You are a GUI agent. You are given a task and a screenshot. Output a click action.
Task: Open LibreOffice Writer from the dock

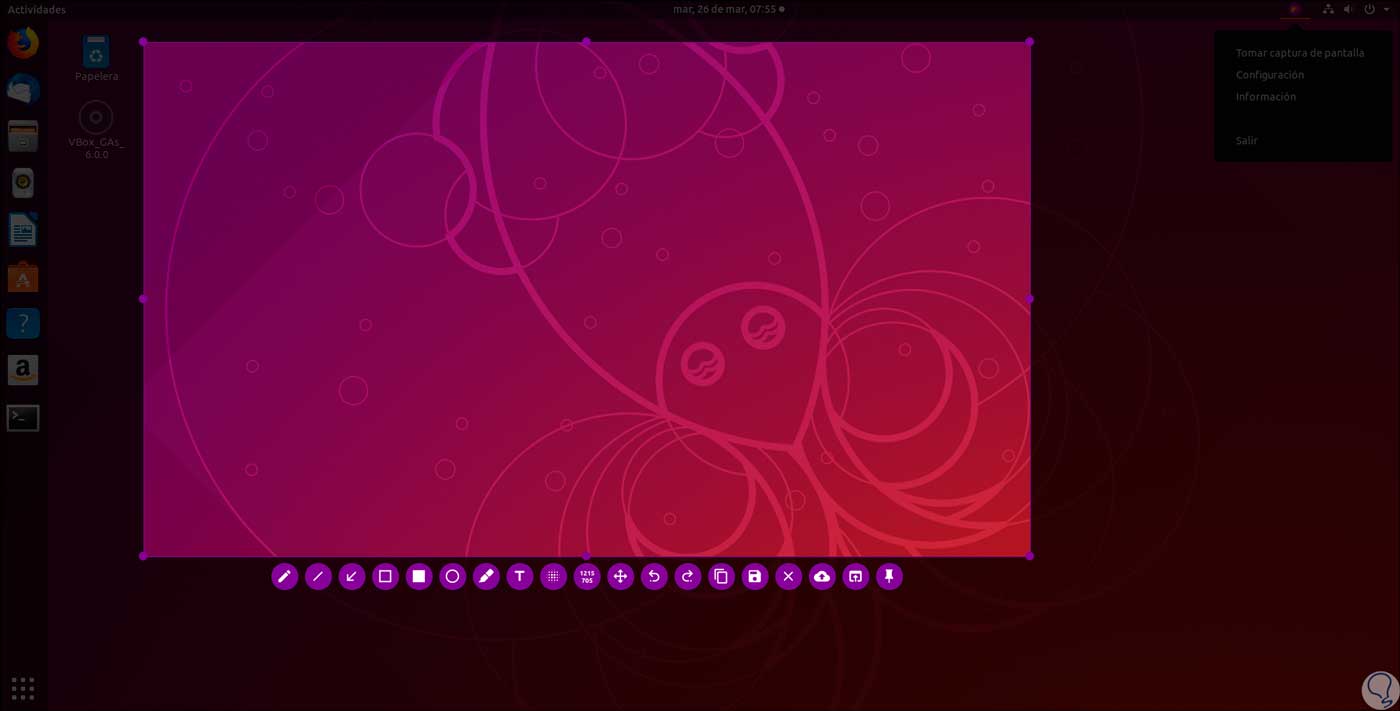(23, 230)
